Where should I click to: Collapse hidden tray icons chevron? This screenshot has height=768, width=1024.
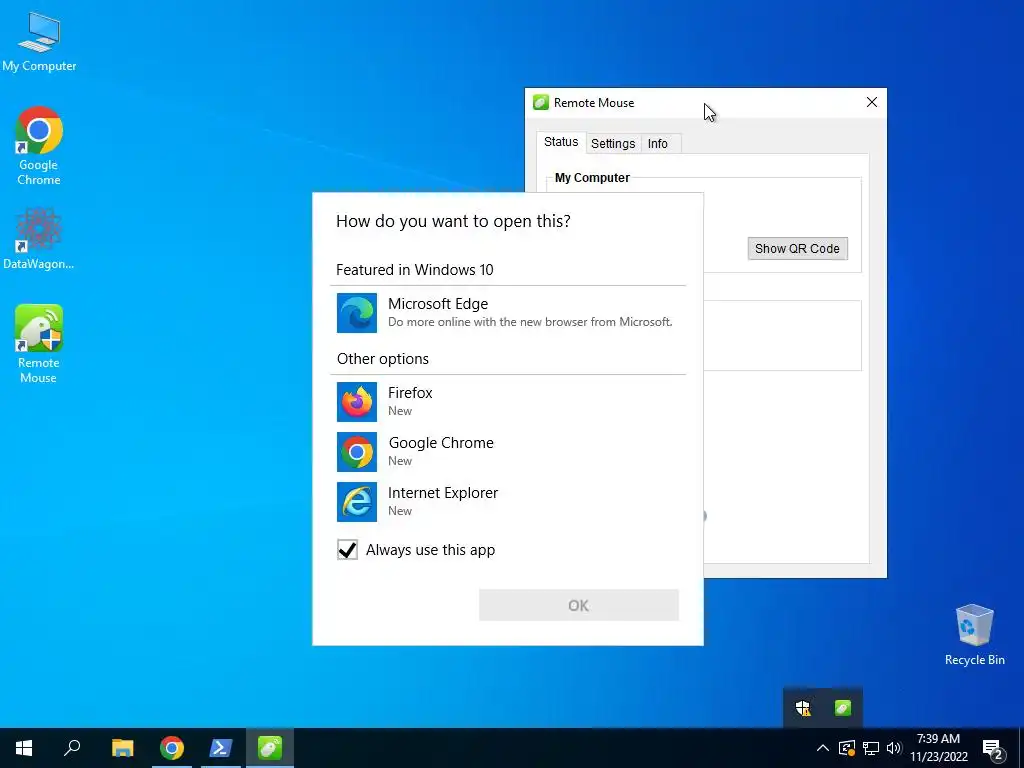[823, 748]
